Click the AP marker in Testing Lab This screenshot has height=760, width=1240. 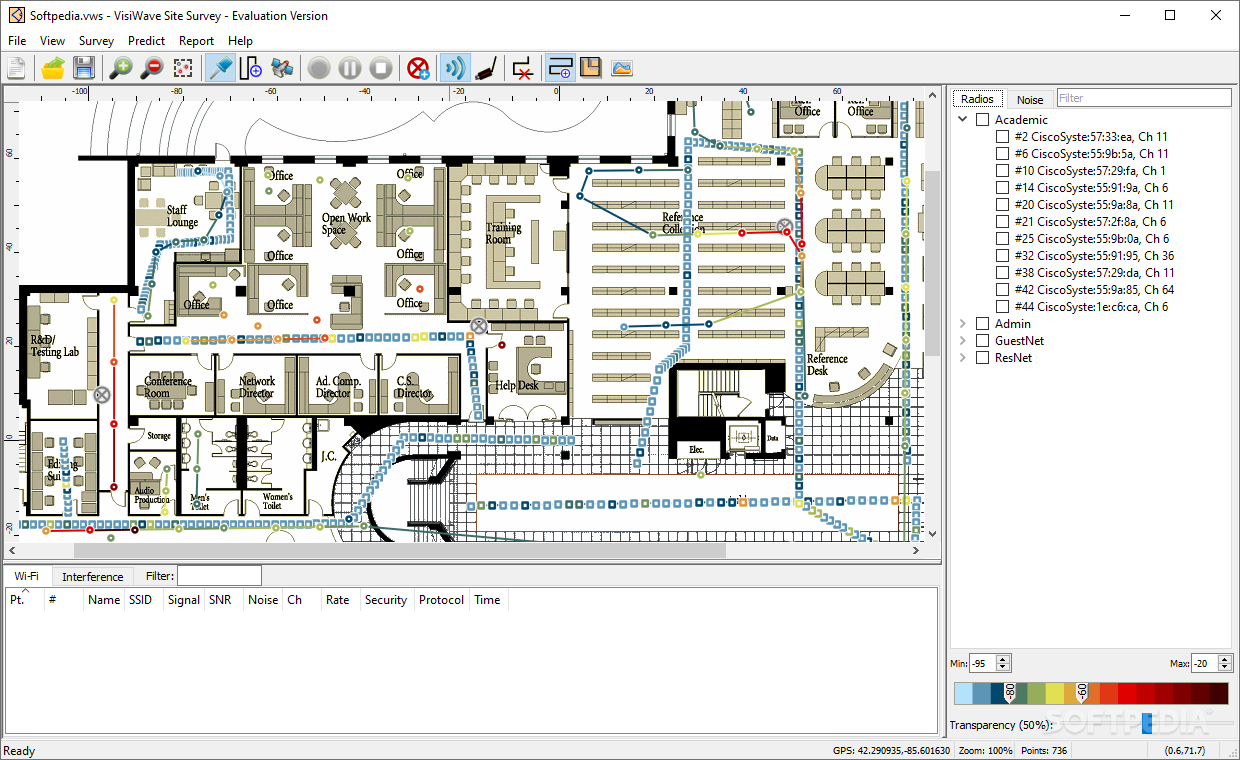[101, 395]
